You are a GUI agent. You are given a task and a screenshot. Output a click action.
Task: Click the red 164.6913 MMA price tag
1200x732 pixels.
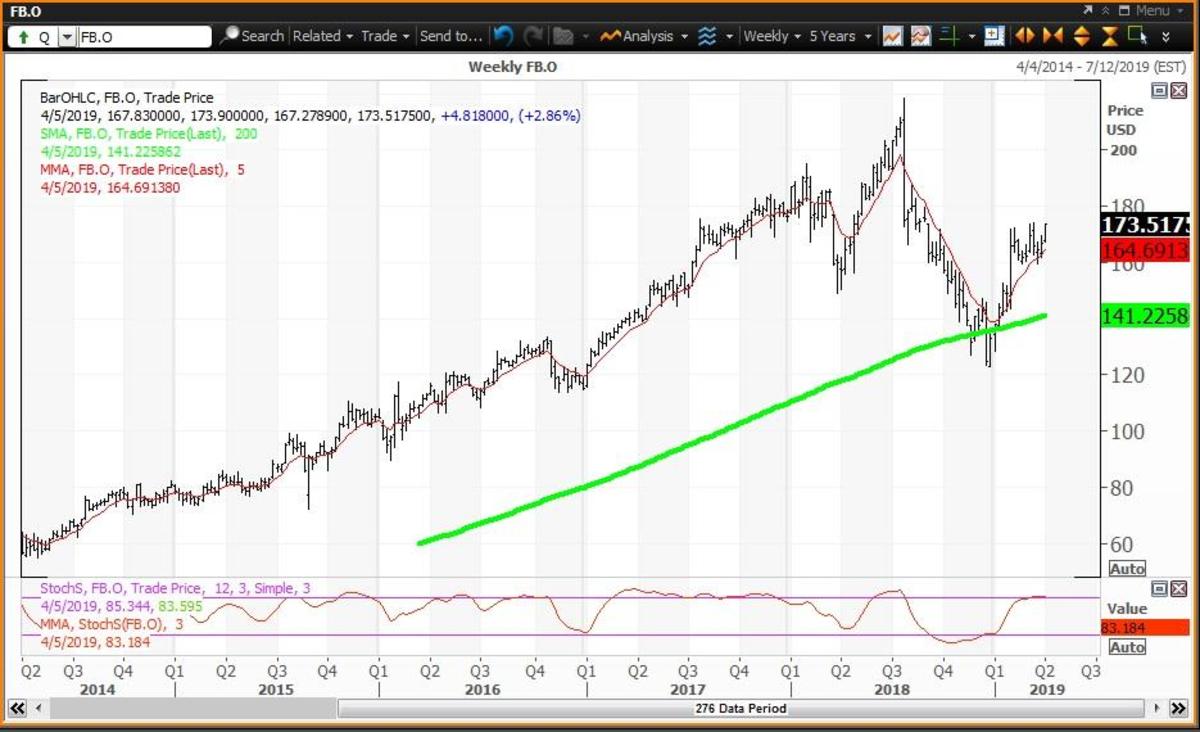[1145, 250]
